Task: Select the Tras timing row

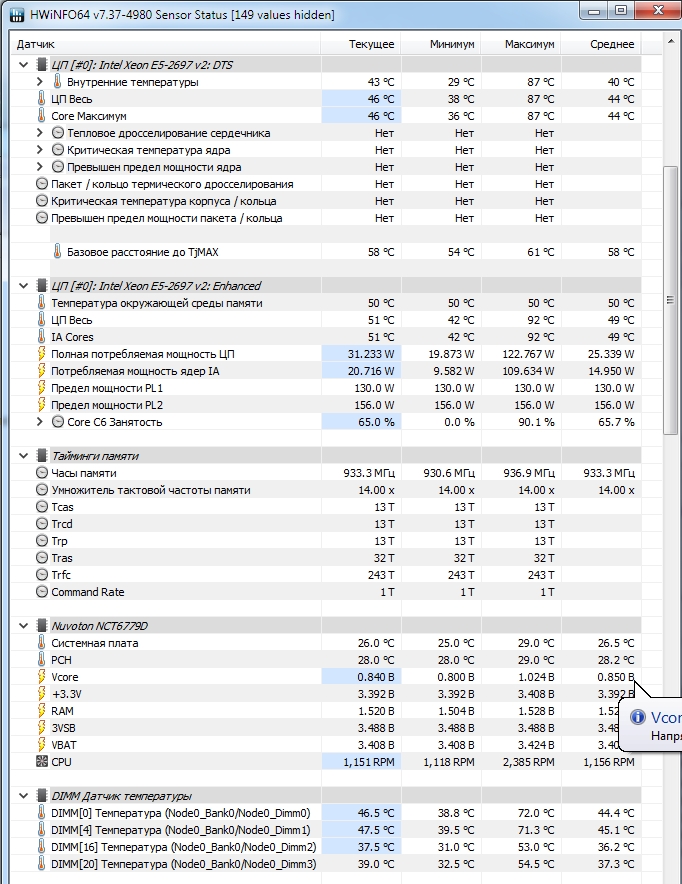Action: (x=326, y=558)
